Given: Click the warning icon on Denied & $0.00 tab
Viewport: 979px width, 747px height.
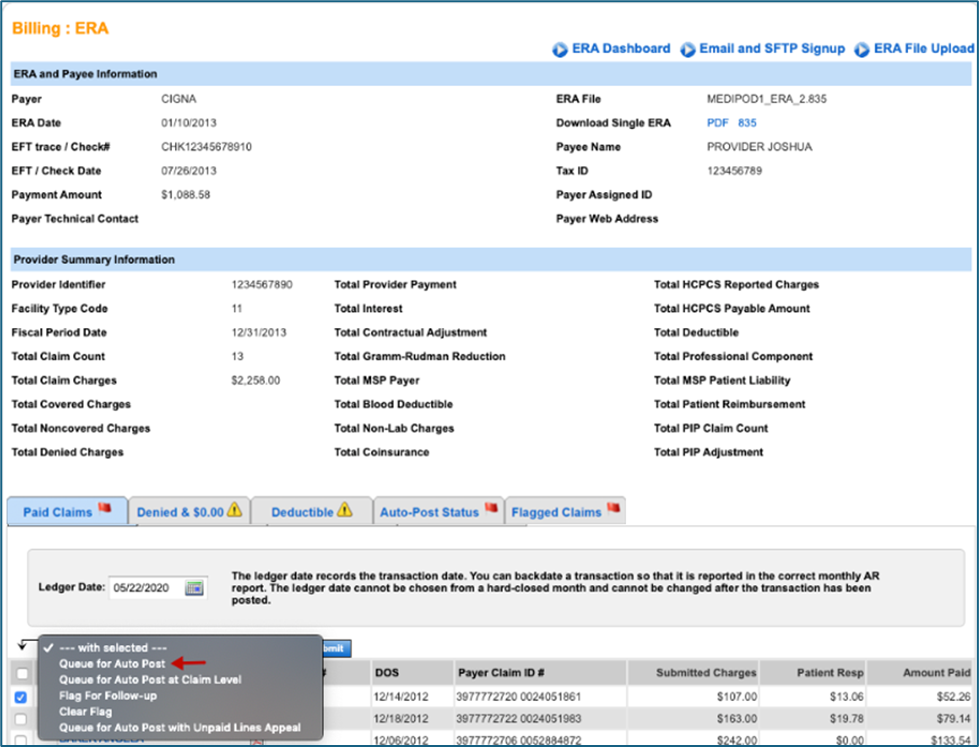Looking at the screenshot, I should (x=234, y=510).
